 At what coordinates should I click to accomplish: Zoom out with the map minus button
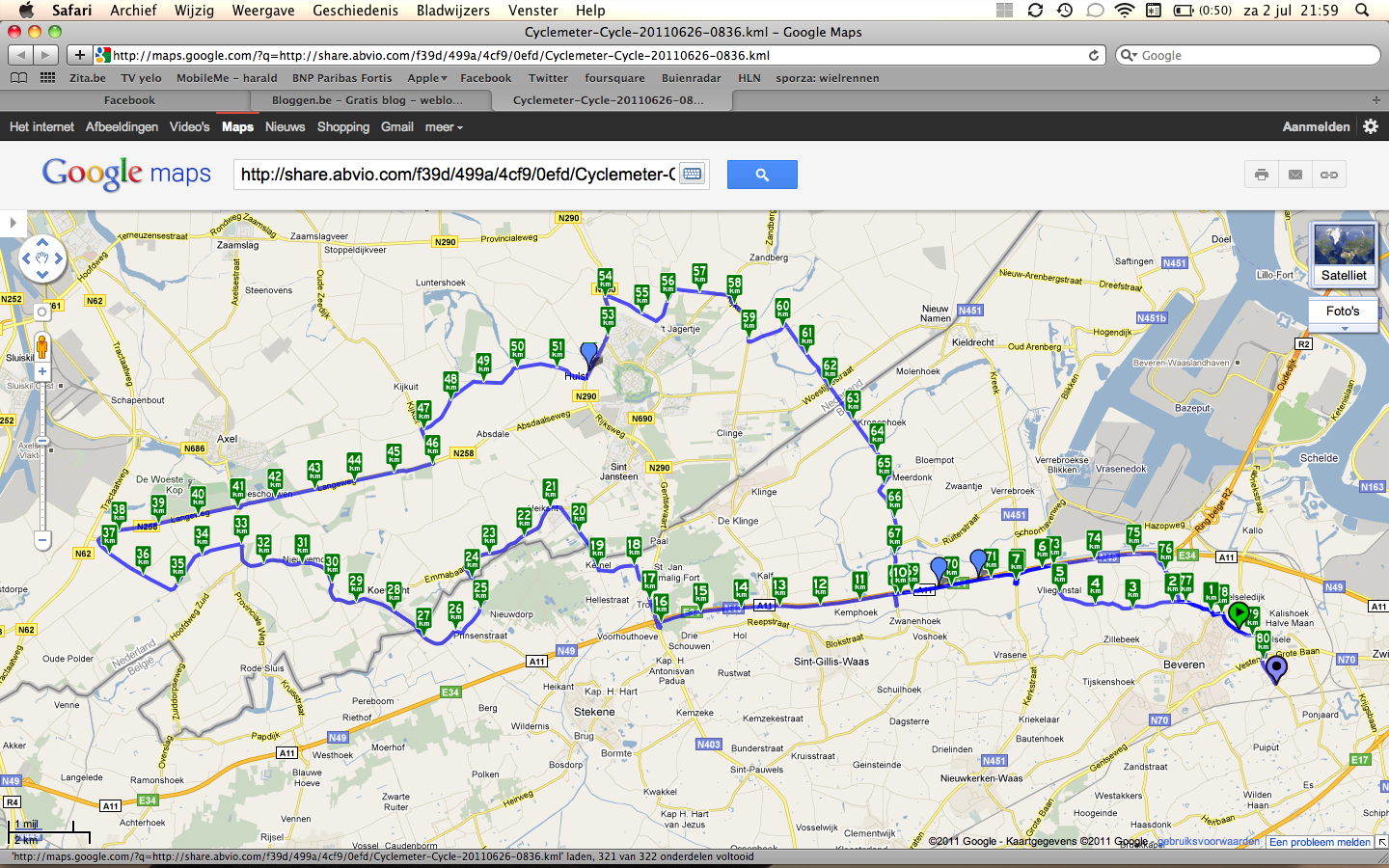41,540
